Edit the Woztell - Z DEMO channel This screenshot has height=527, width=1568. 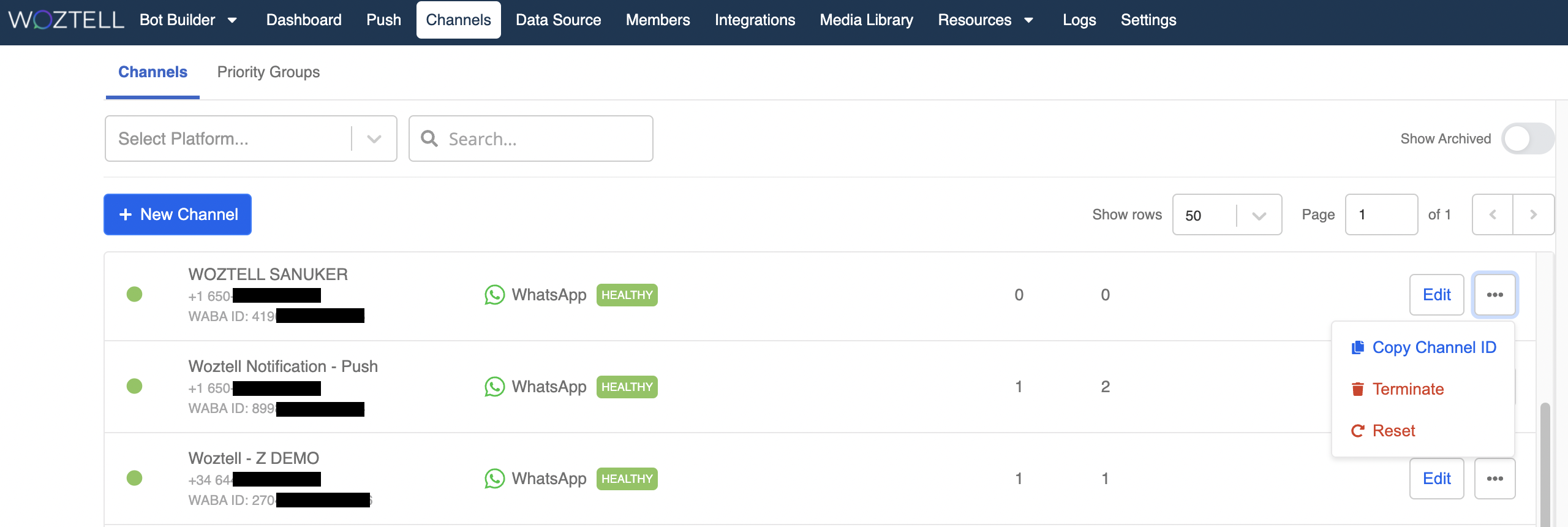tap(1437, 479)
